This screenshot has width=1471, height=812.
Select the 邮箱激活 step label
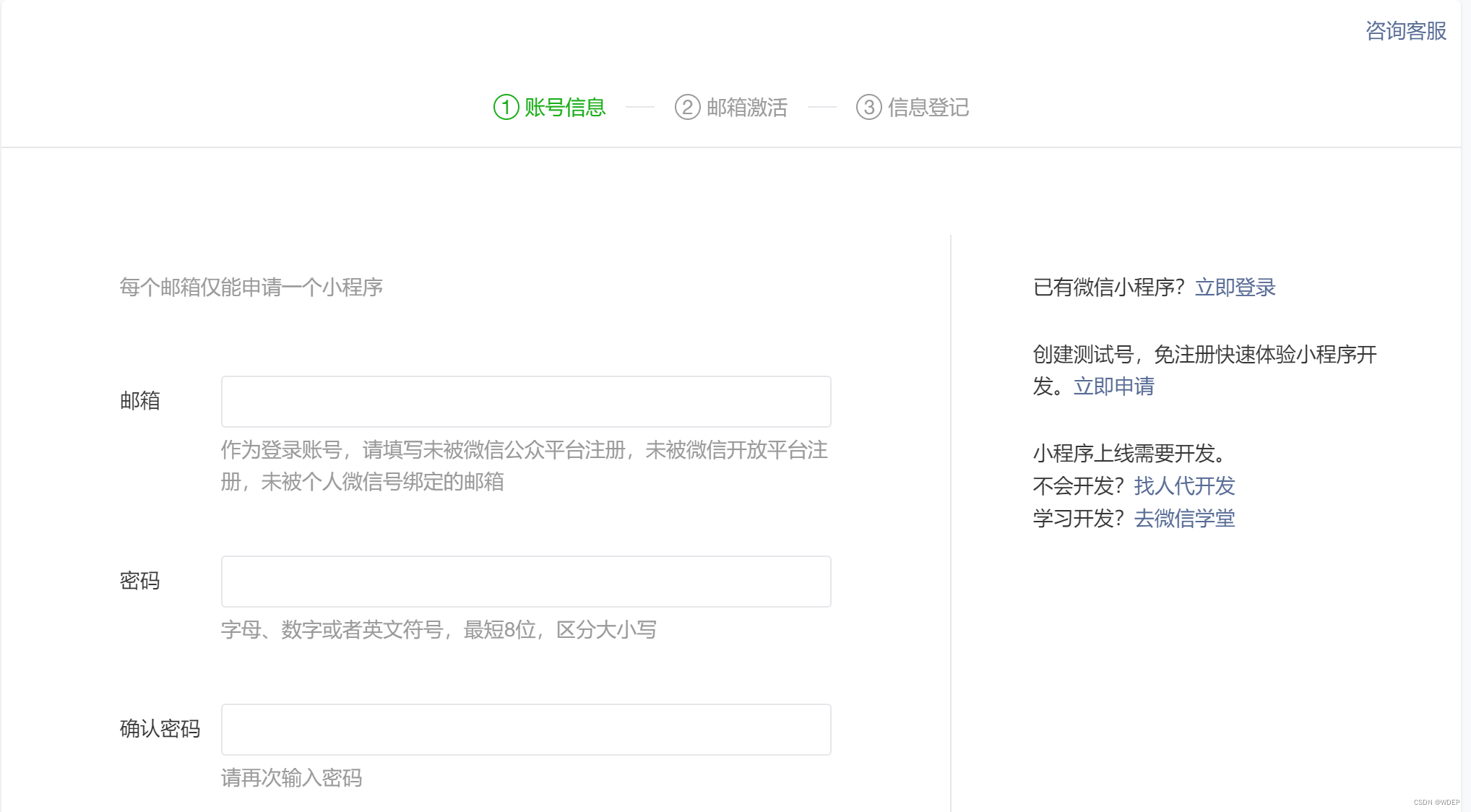click(x=746, y=108)
